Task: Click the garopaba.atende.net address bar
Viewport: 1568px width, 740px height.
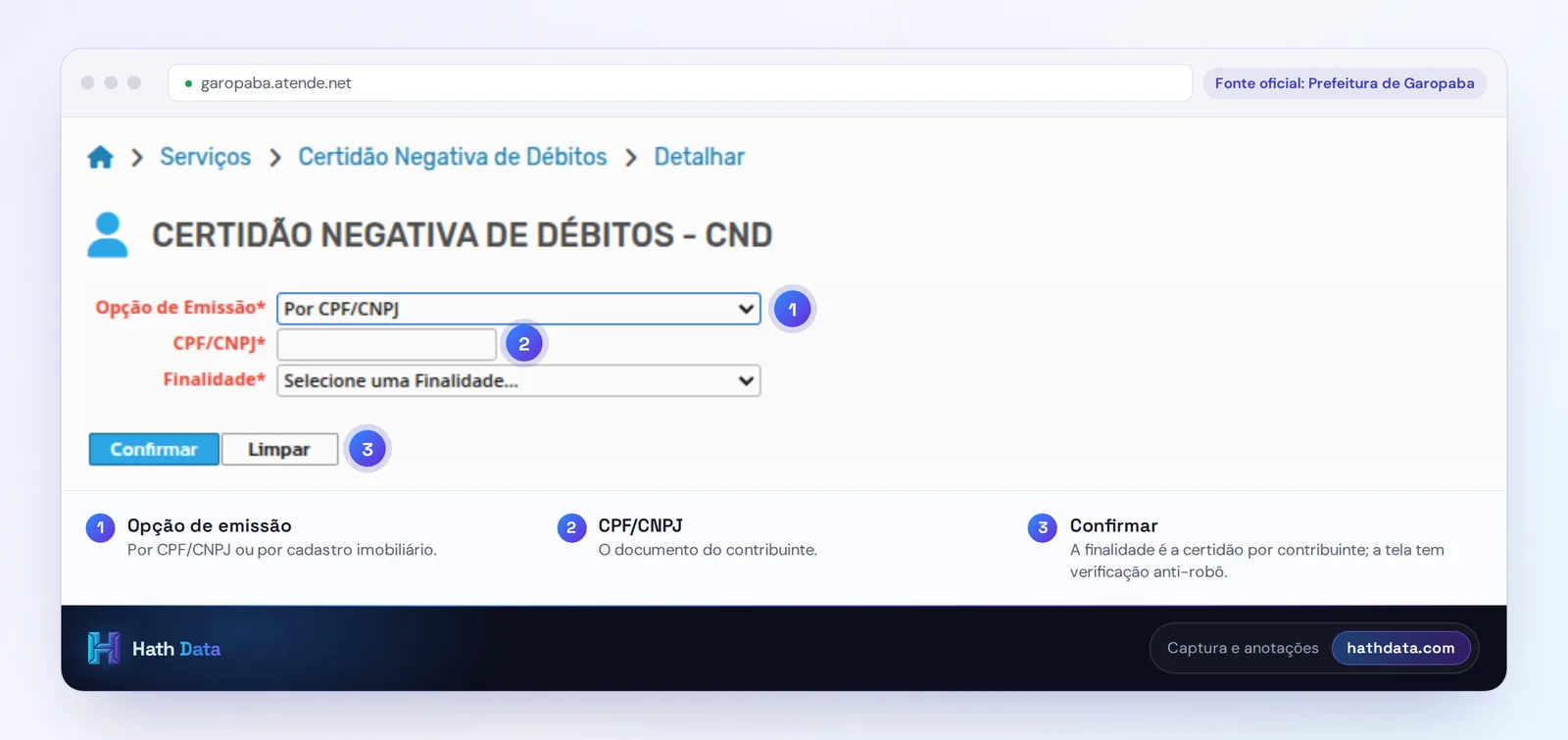Action: 680,83
